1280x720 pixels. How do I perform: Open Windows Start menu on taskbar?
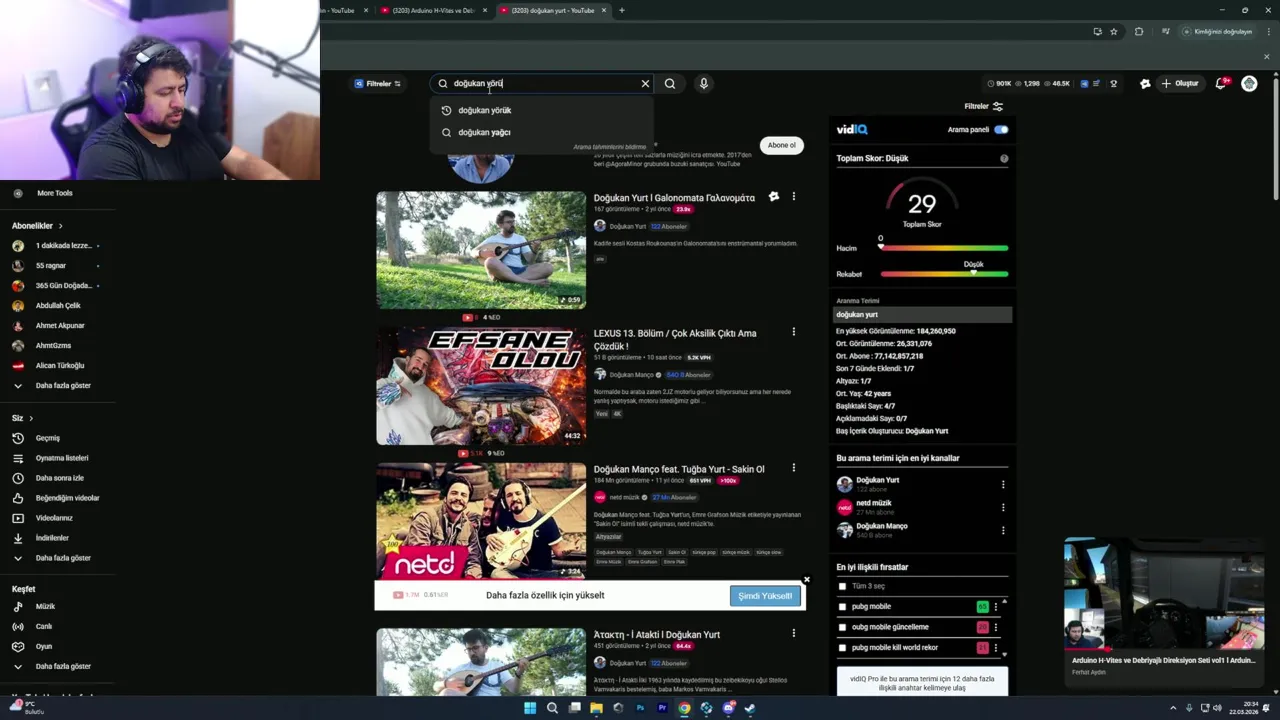(530, 708)
